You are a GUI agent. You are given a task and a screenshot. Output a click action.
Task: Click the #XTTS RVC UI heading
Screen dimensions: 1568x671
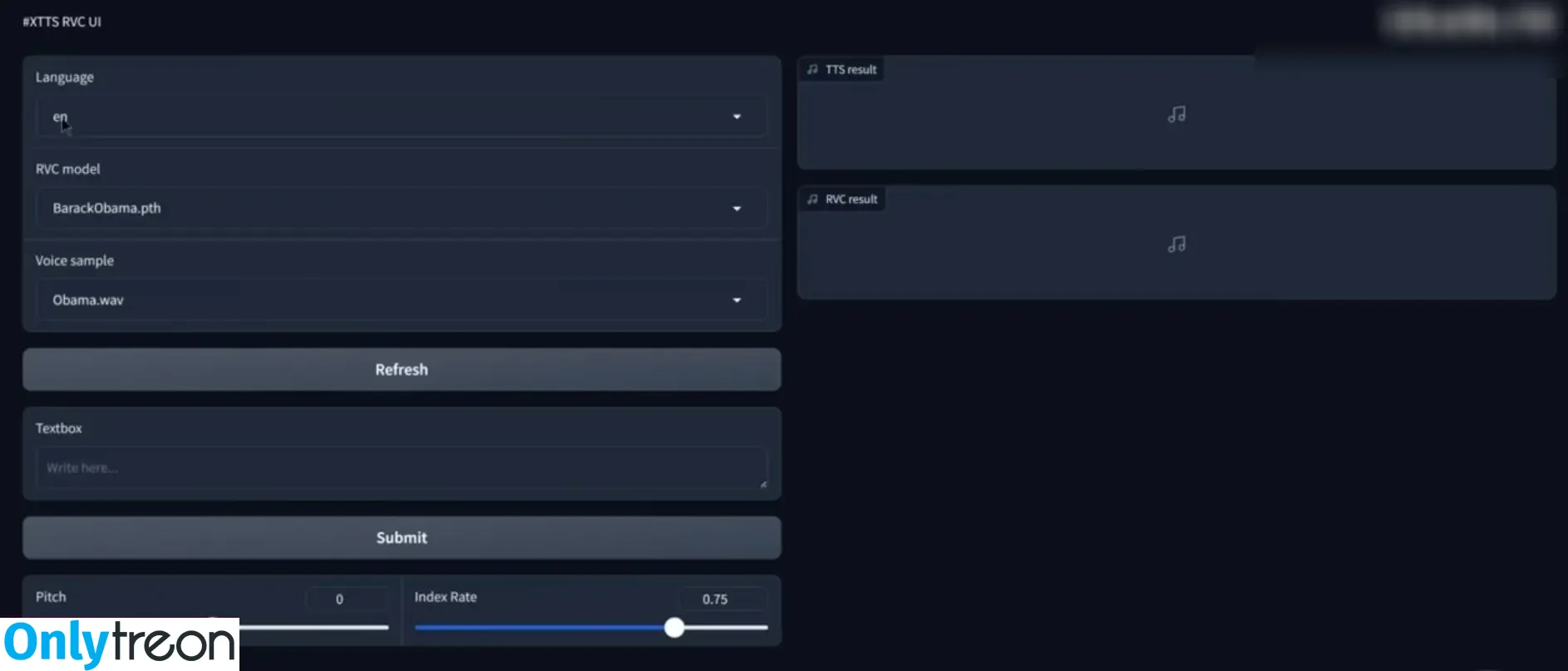62,22
